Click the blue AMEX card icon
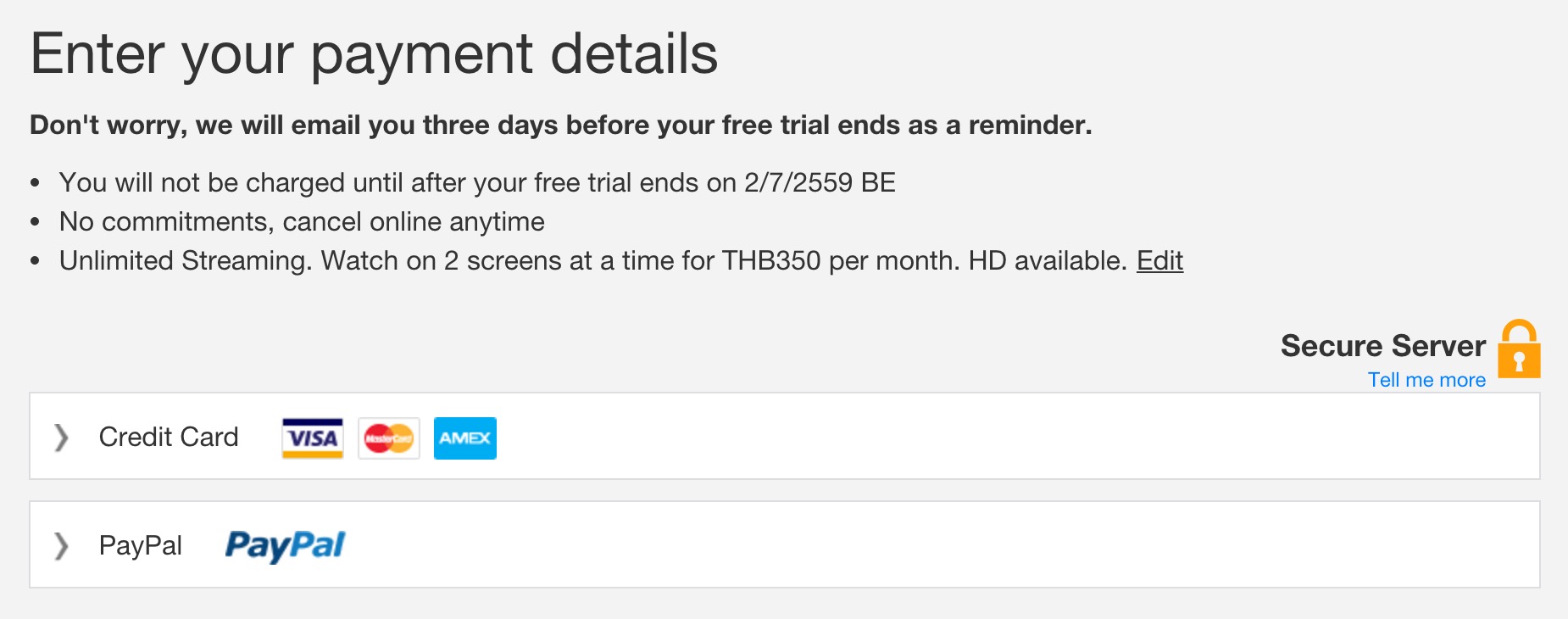The width and height of the screenshot is (1568, 619). (464, 438)
